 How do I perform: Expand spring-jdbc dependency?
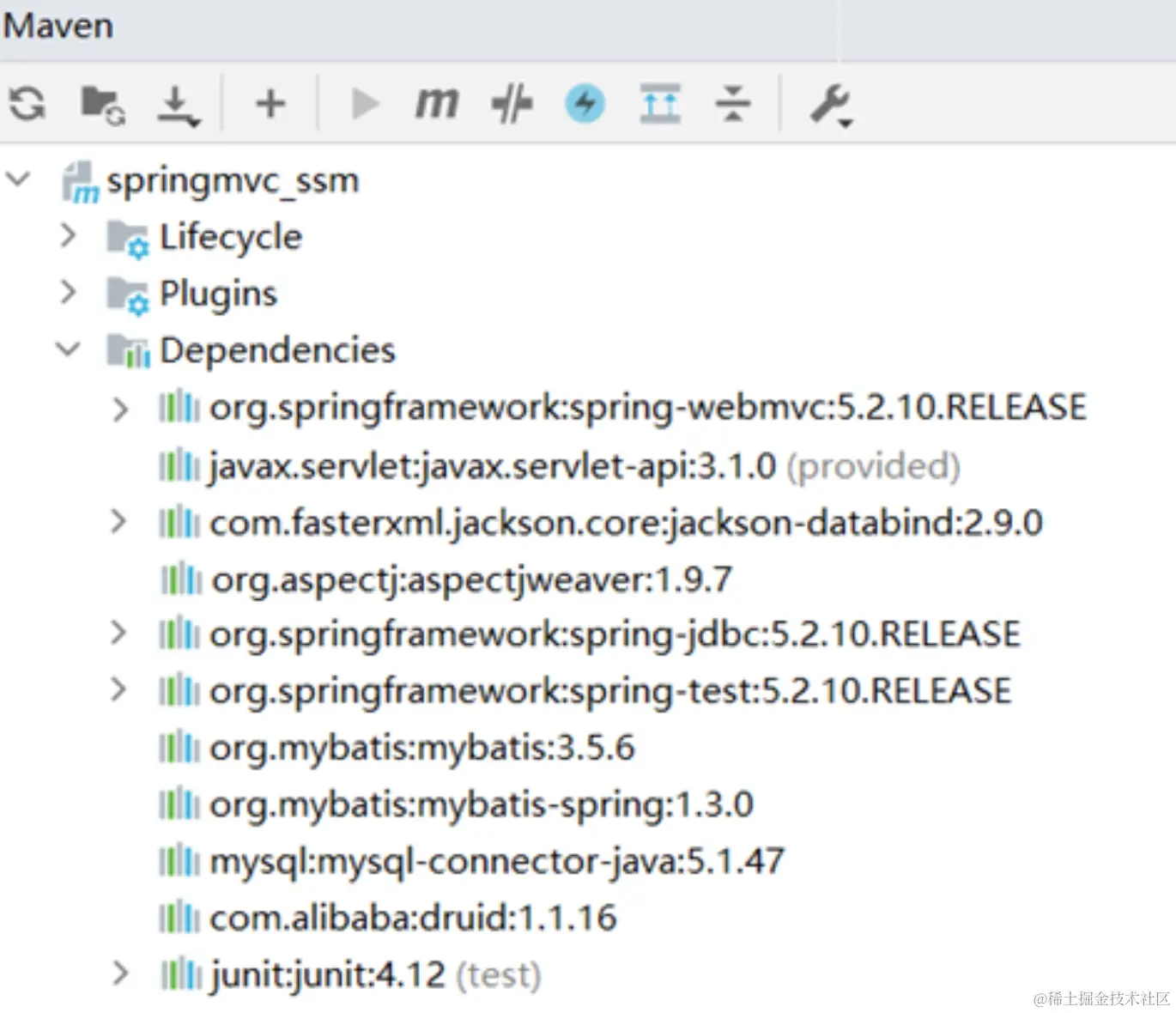click(x=118, y=633)
